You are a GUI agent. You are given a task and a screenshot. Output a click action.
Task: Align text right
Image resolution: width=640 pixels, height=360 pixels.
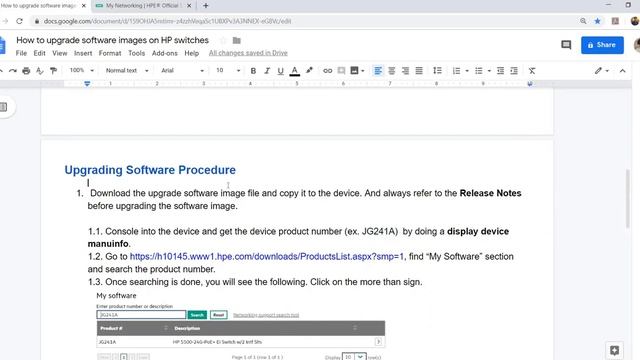click(405, 71)
